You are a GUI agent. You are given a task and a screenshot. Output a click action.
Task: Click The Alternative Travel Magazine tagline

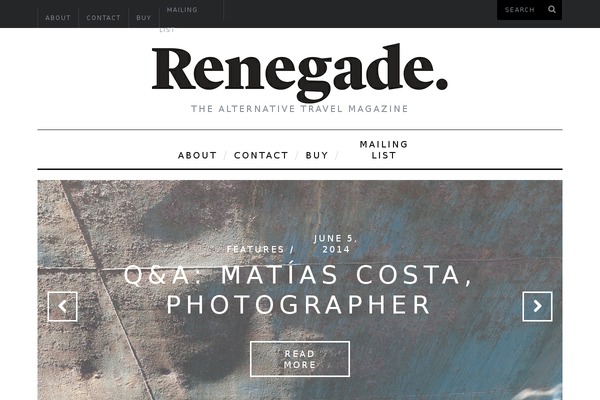pyautogui.click(x=300, y=109)
